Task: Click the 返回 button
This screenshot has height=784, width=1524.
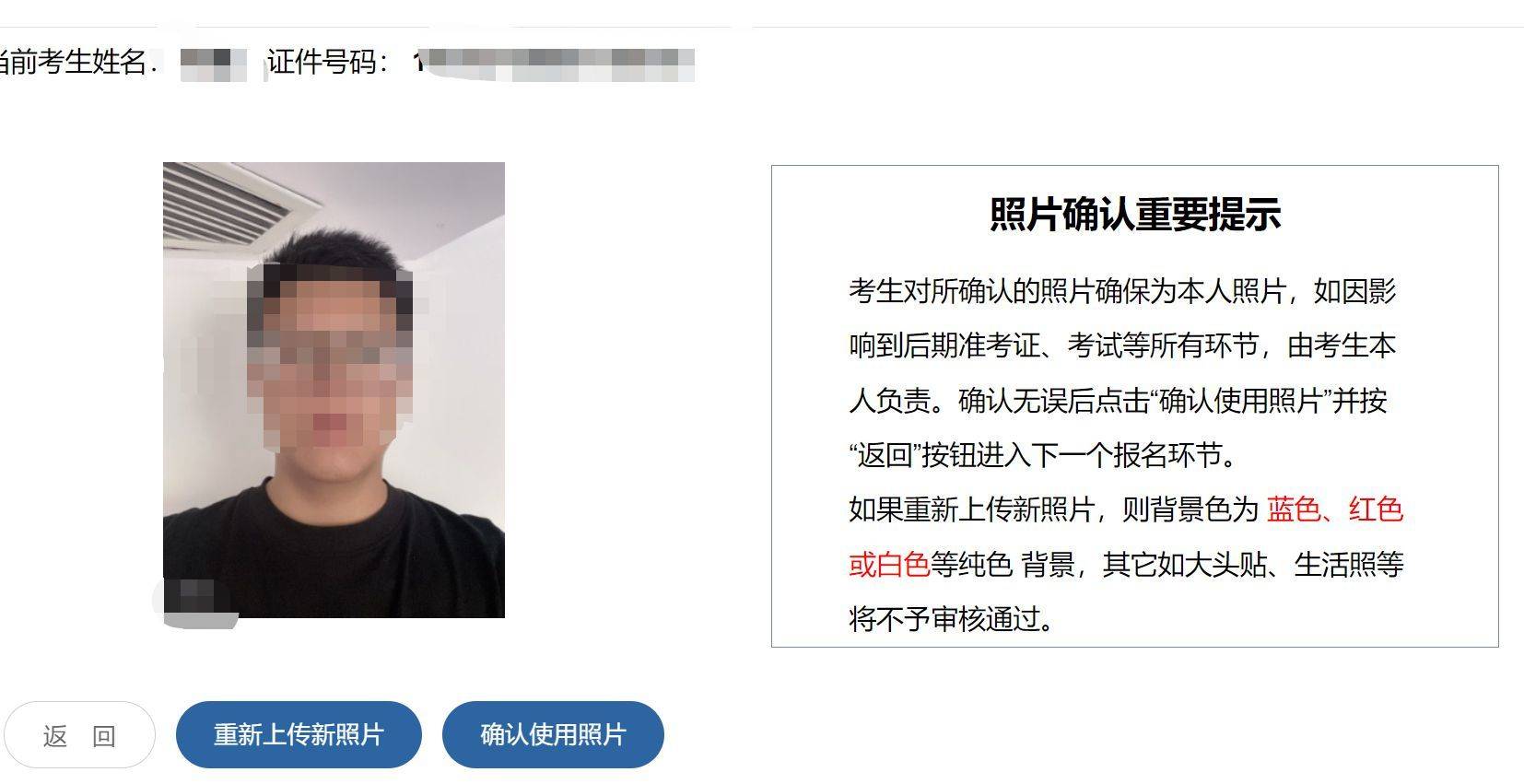Action: coord(78,735)
